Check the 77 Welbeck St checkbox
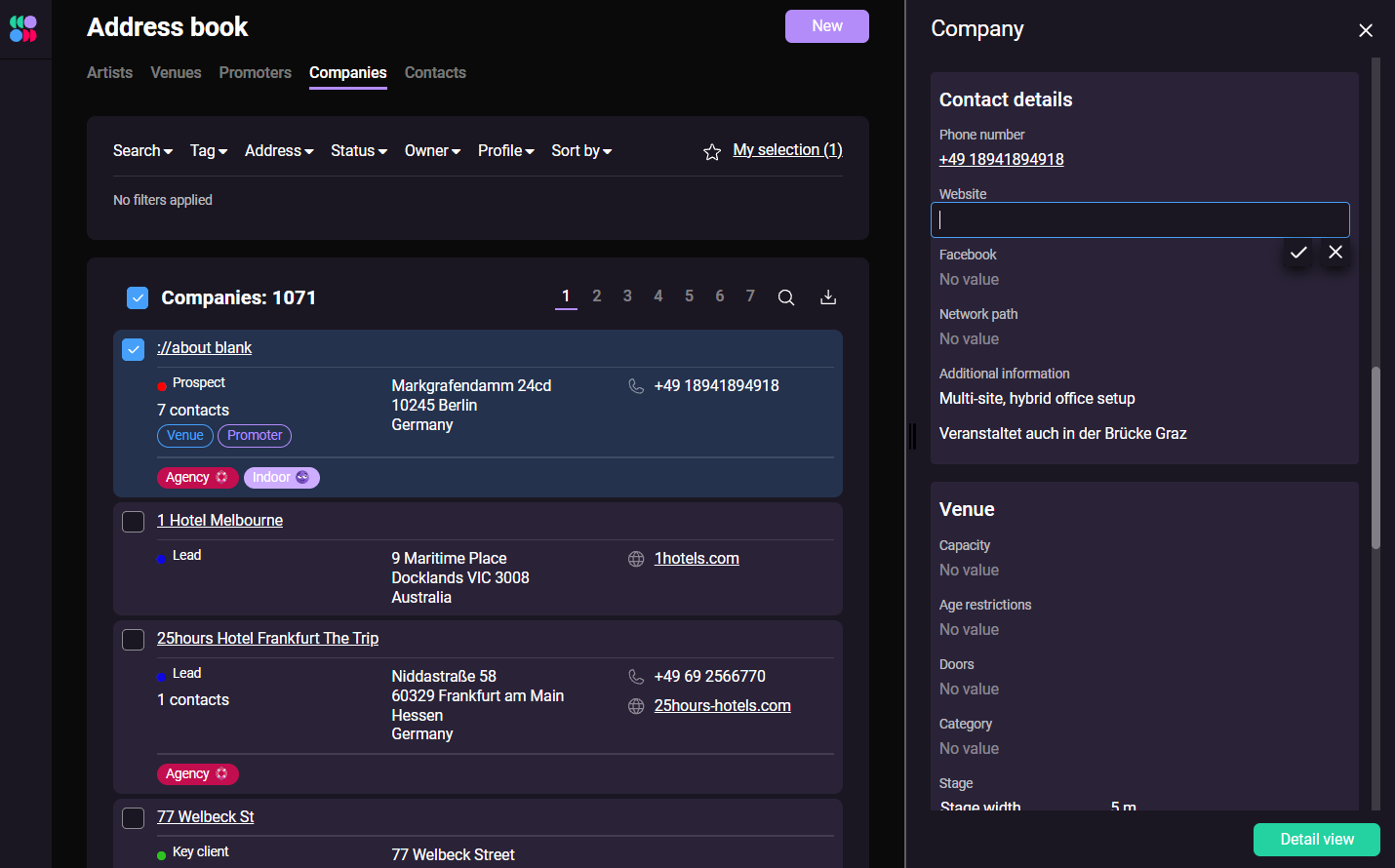 point(134,818)
